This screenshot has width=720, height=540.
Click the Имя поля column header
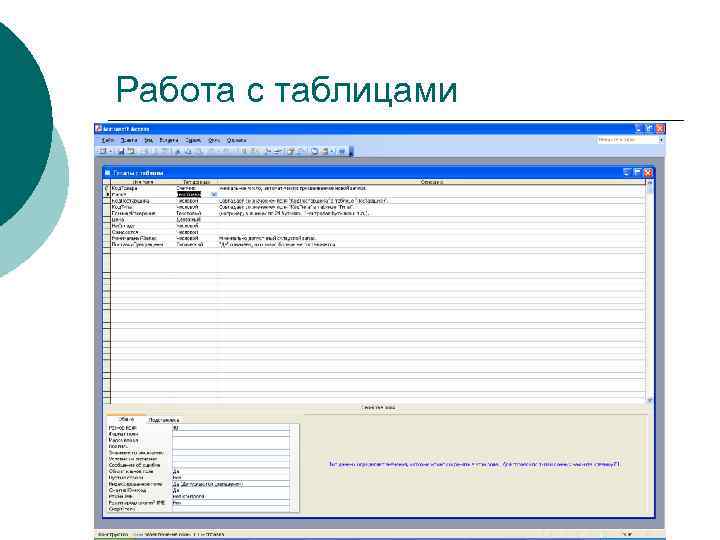[143, 182]
